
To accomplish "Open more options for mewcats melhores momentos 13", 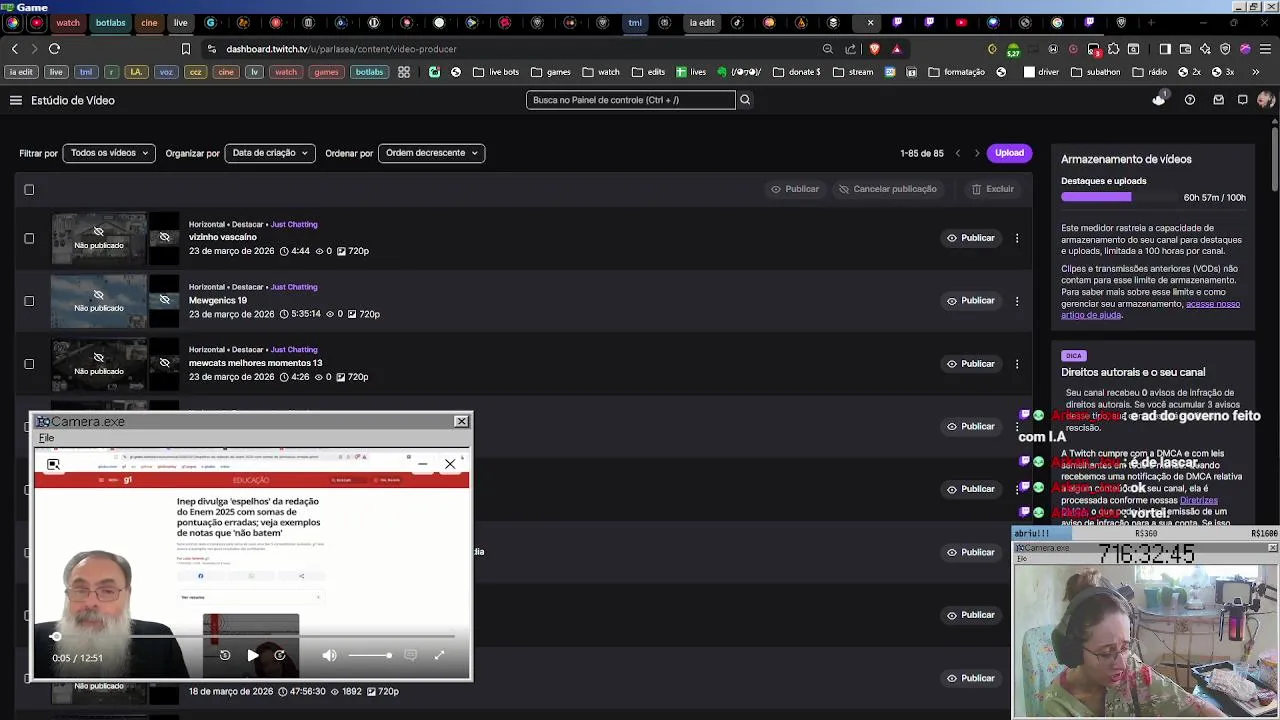I will pos(1017,364).
